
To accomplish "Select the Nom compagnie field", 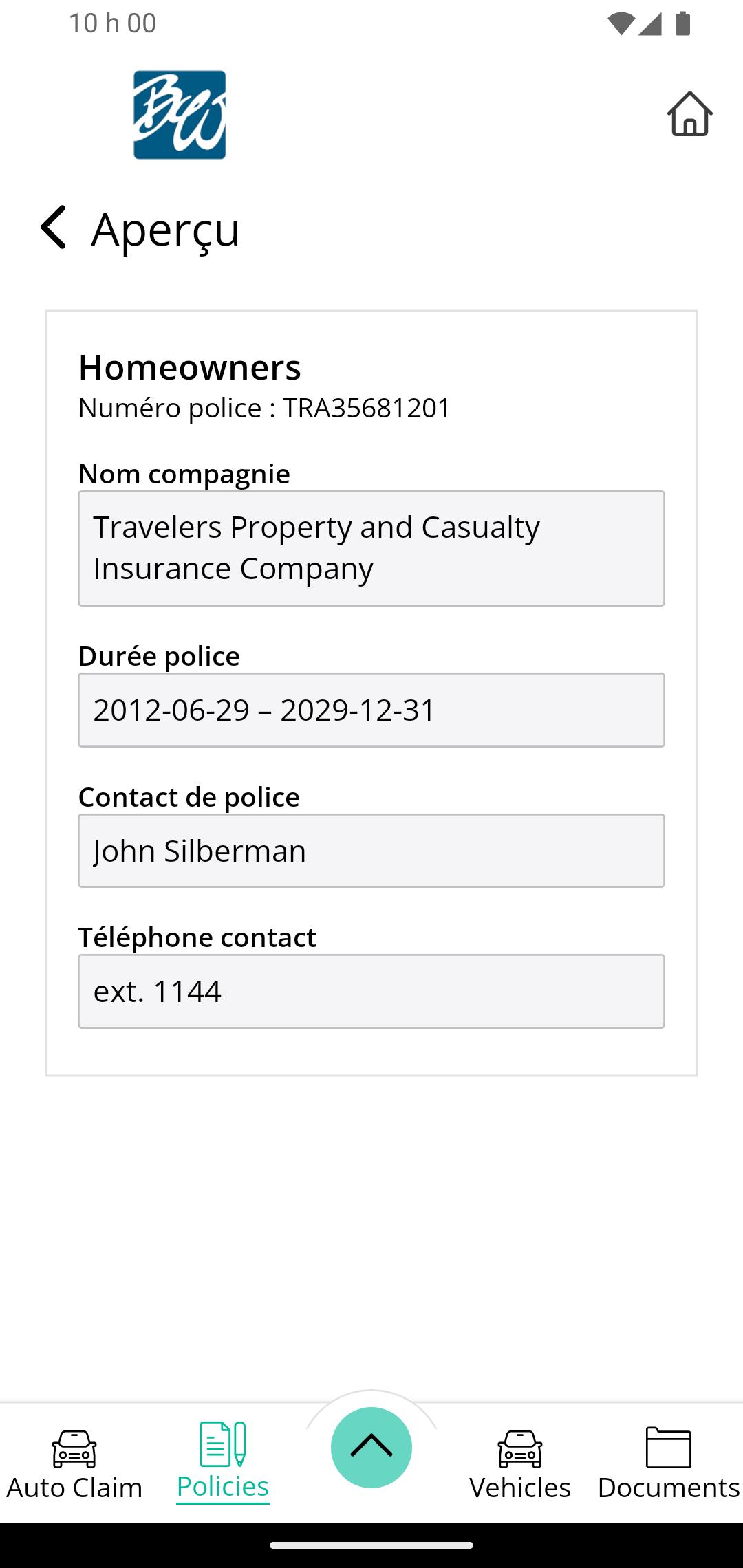I will pos(371,548).
